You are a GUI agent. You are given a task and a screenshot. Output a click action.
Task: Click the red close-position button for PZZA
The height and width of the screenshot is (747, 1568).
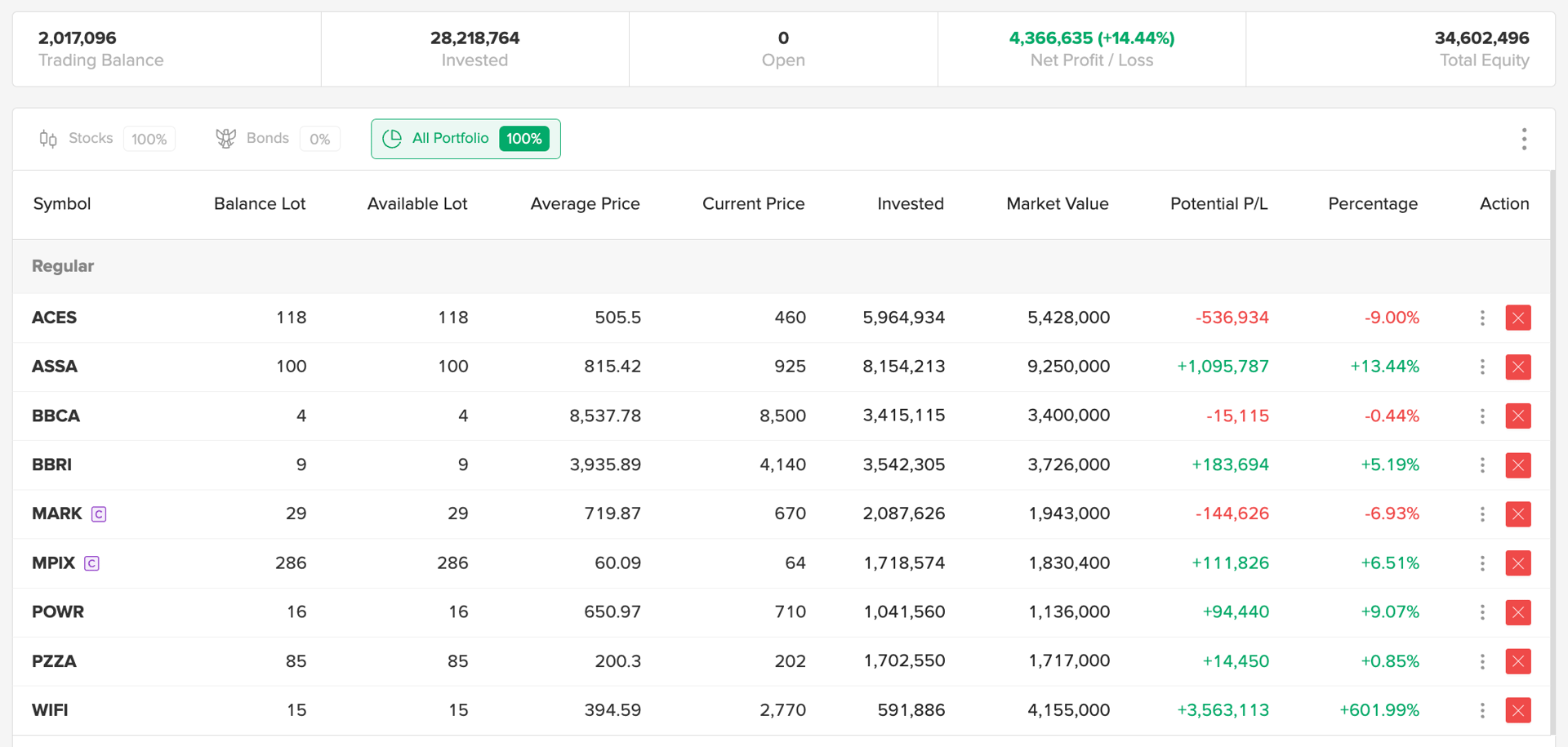click(x=1518, y=660)
